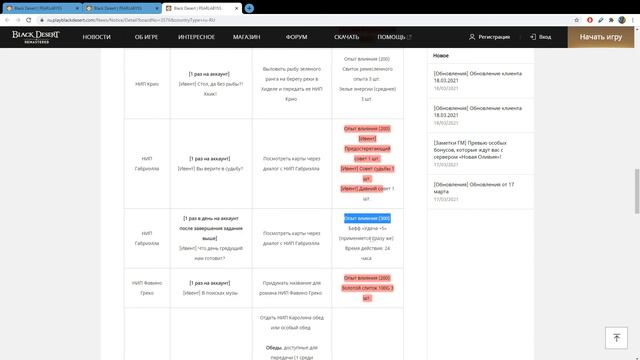Click the [Ивент] В поисках музы quest text
Viewport: 640px width, 360px height.
(210, 293)
